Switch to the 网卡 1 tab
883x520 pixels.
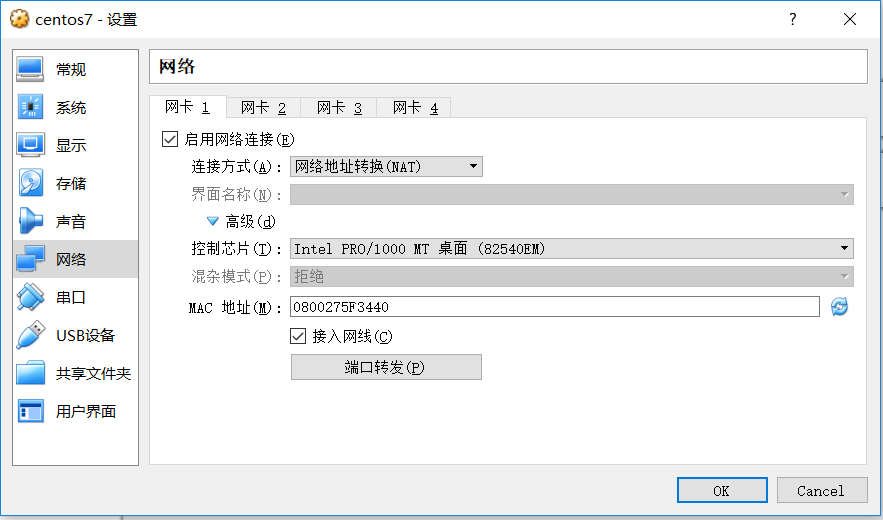pyautogui.click(x=188, y=107)
